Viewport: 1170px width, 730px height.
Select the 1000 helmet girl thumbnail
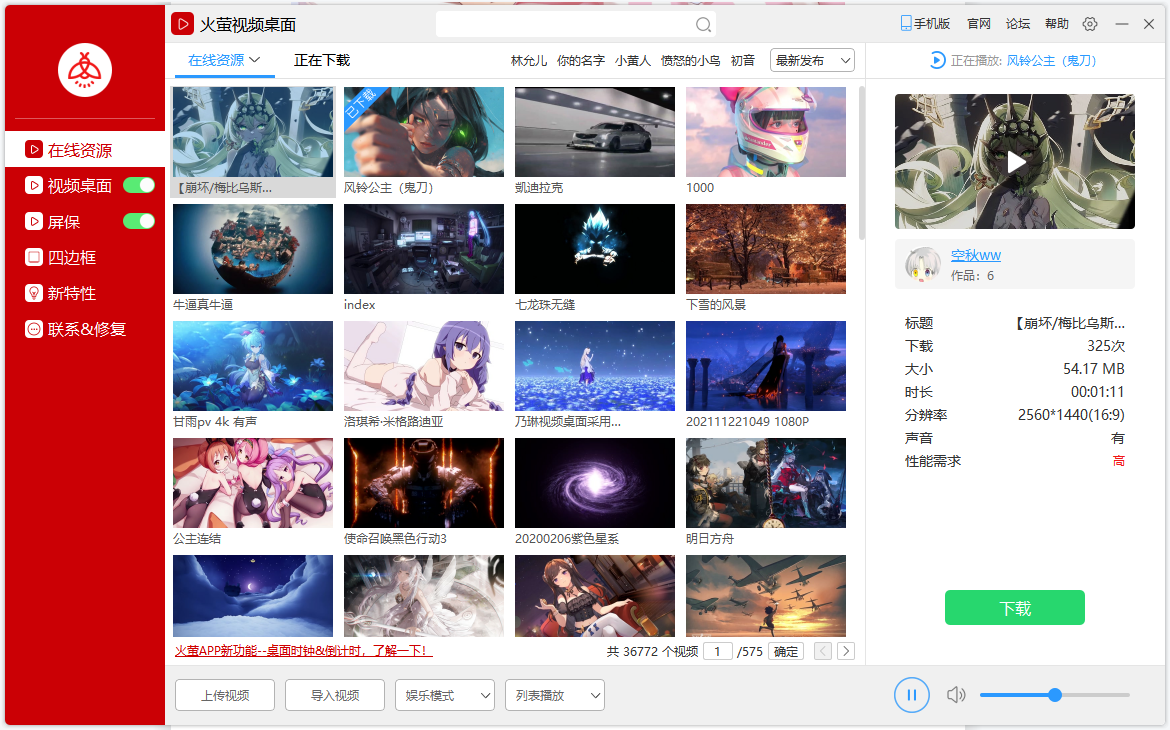click(766, 132)
